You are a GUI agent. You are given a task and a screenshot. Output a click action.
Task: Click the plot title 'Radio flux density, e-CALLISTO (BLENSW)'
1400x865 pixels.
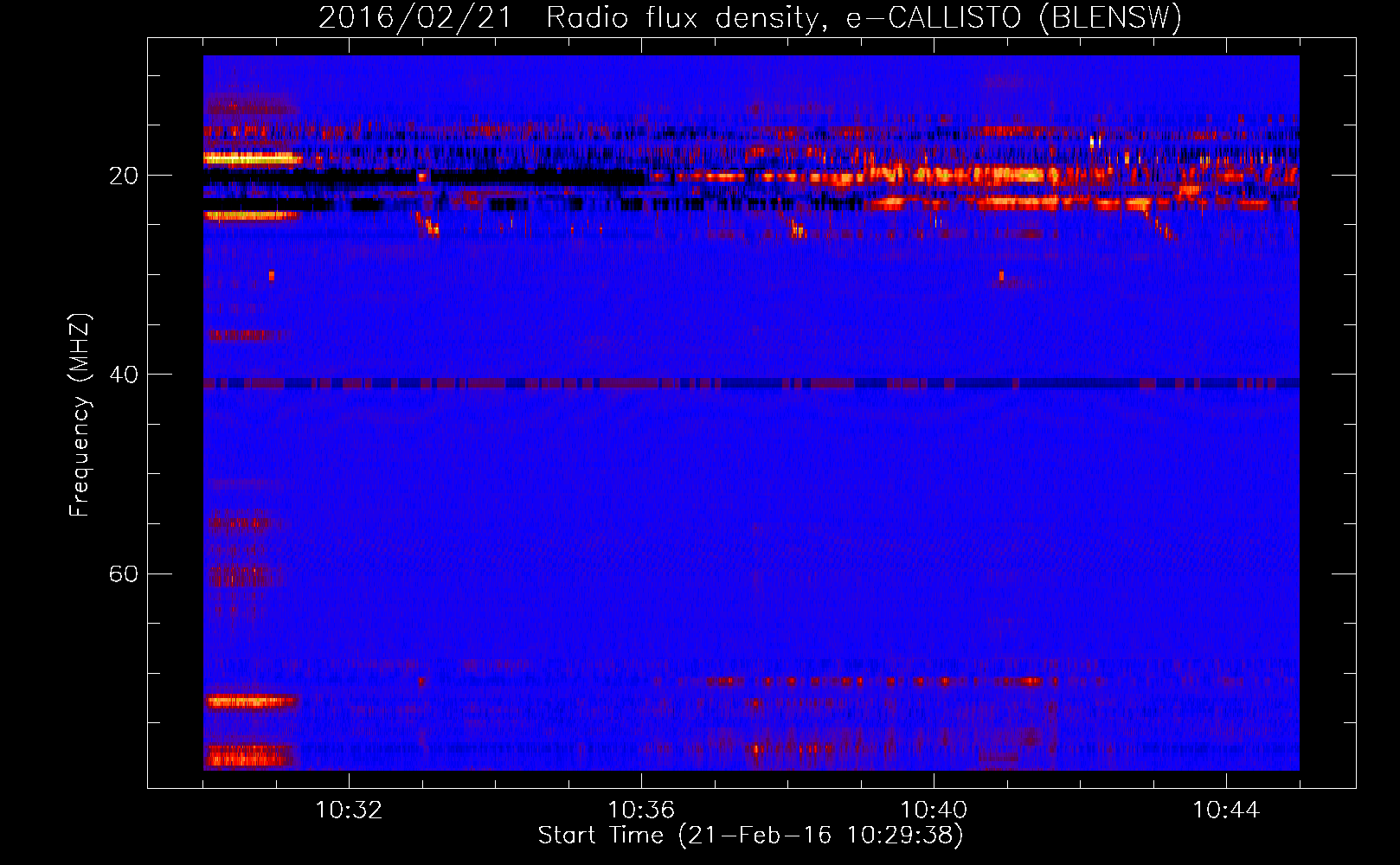[864, 17]
